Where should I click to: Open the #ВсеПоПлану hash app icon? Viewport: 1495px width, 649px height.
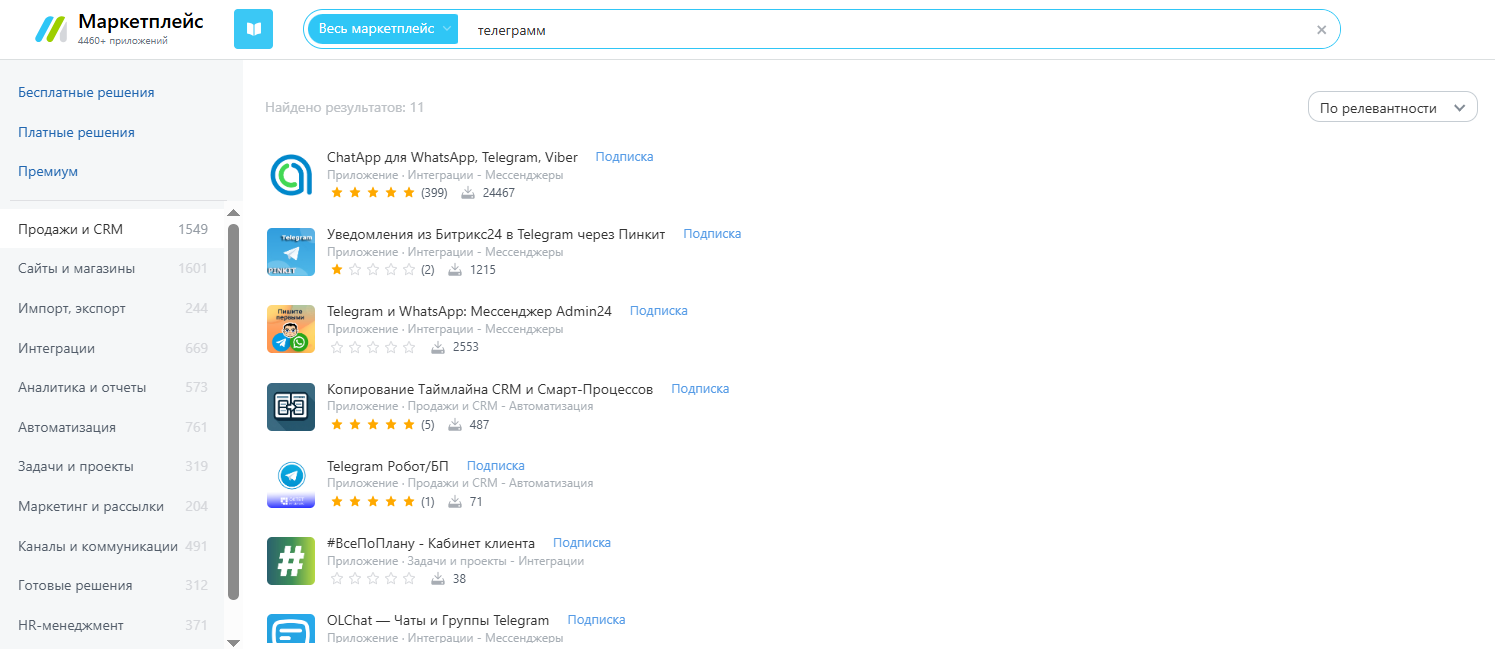[x=291, y=561]
